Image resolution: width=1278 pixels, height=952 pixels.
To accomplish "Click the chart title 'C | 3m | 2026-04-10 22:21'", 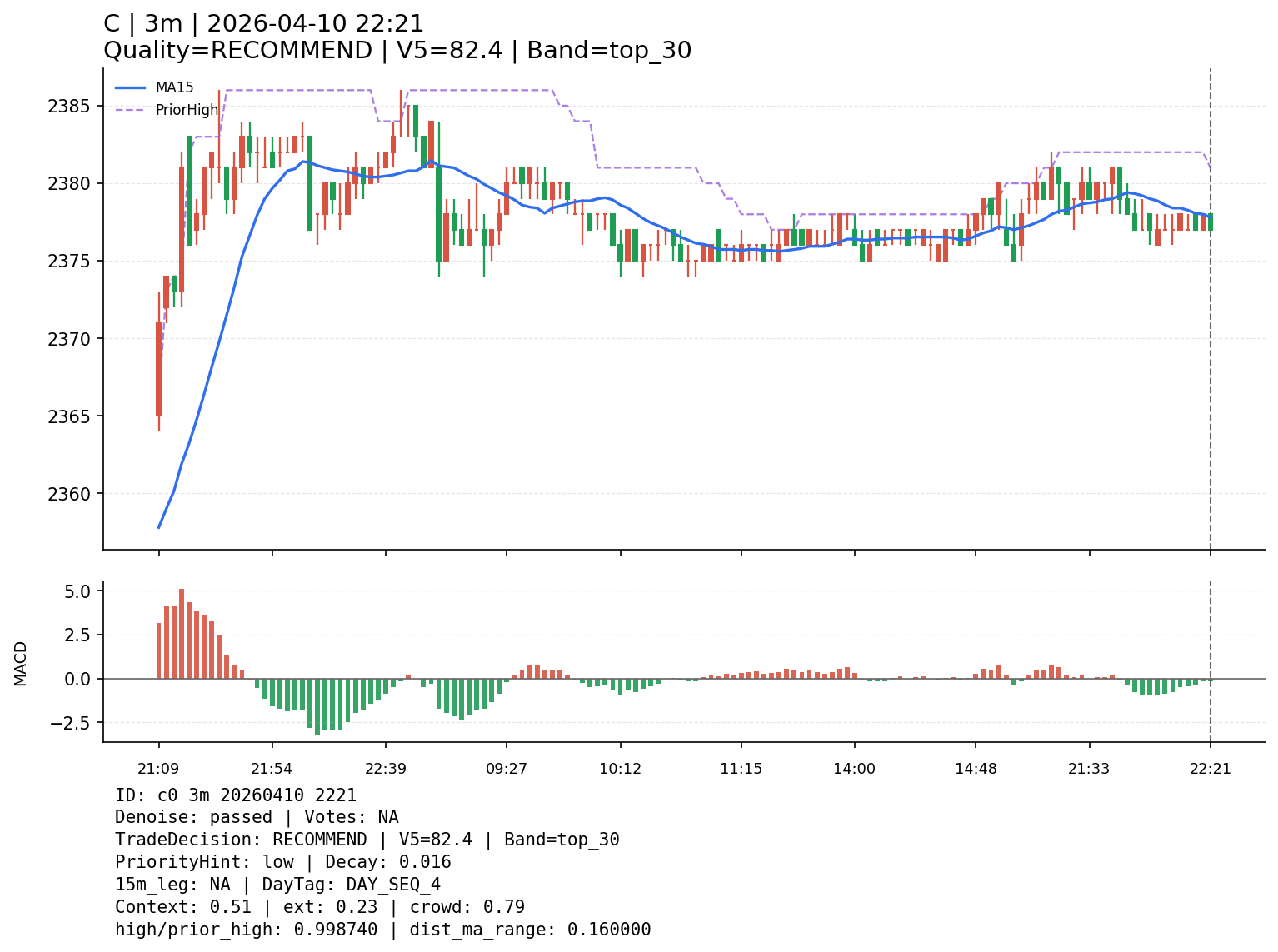I will 263,24.
